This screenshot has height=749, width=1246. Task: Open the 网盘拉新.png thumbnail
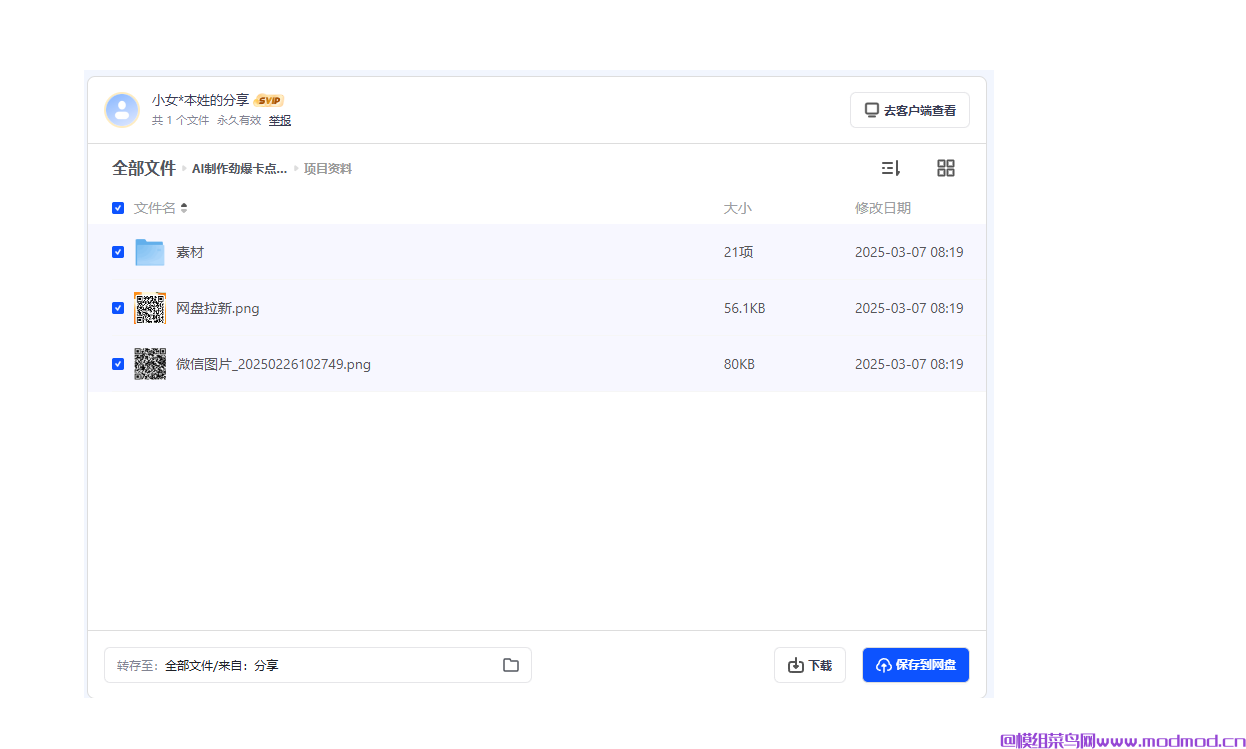tap(150, 308)
